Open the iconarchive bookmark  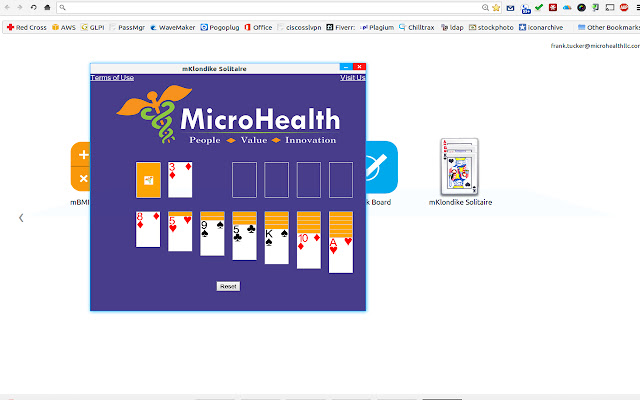541,27
